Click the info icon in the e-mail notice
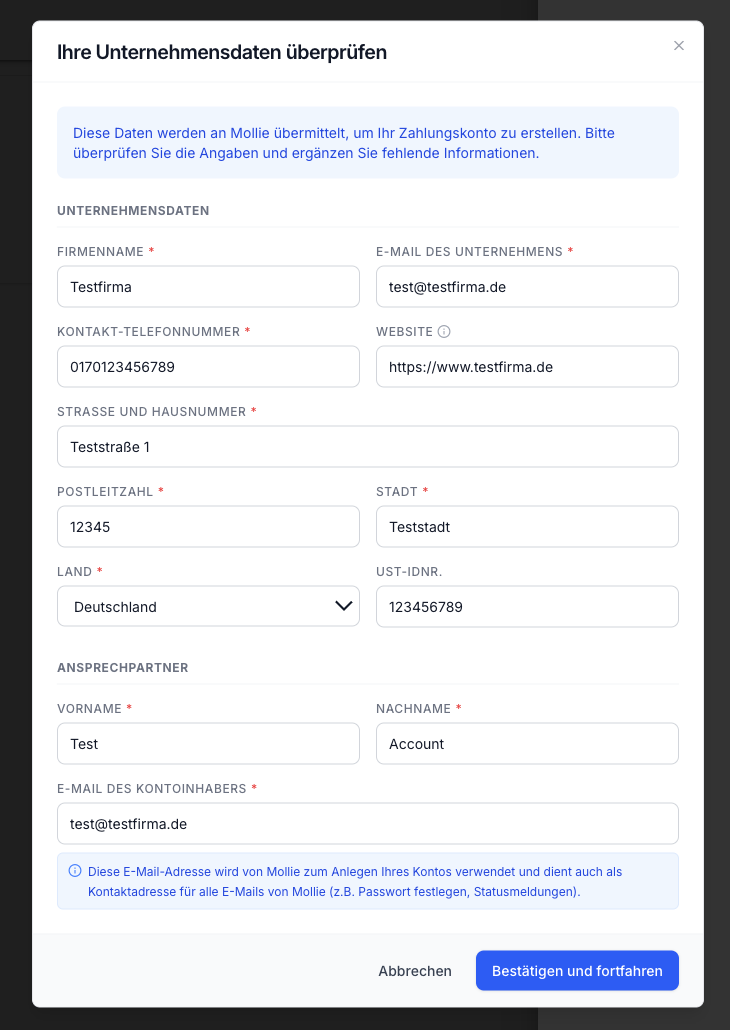The height and width of the screenshot is (1030, 730). (75, 871)
